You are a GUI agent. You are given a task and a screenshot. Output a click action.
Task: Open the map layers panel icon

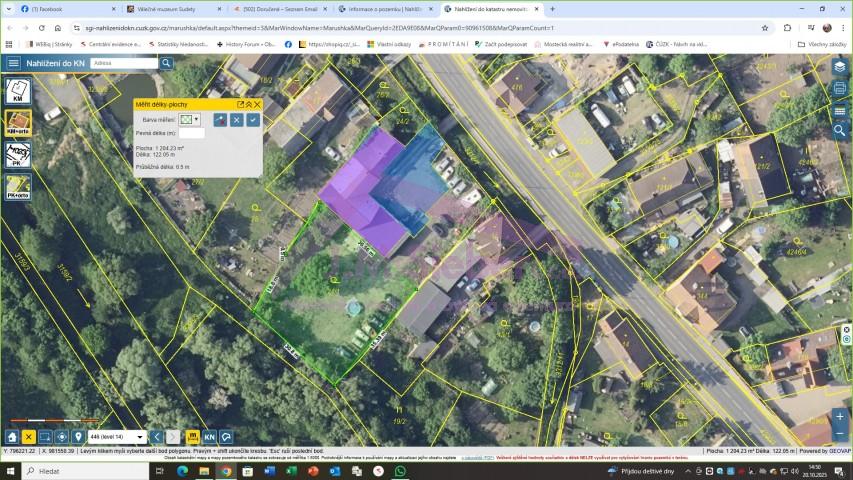point(840,66)
